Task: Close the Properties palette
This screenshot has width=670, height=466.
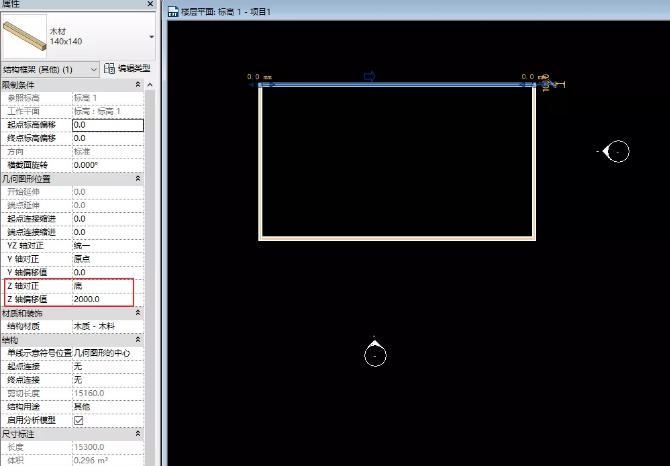Action: coord(150,4)
